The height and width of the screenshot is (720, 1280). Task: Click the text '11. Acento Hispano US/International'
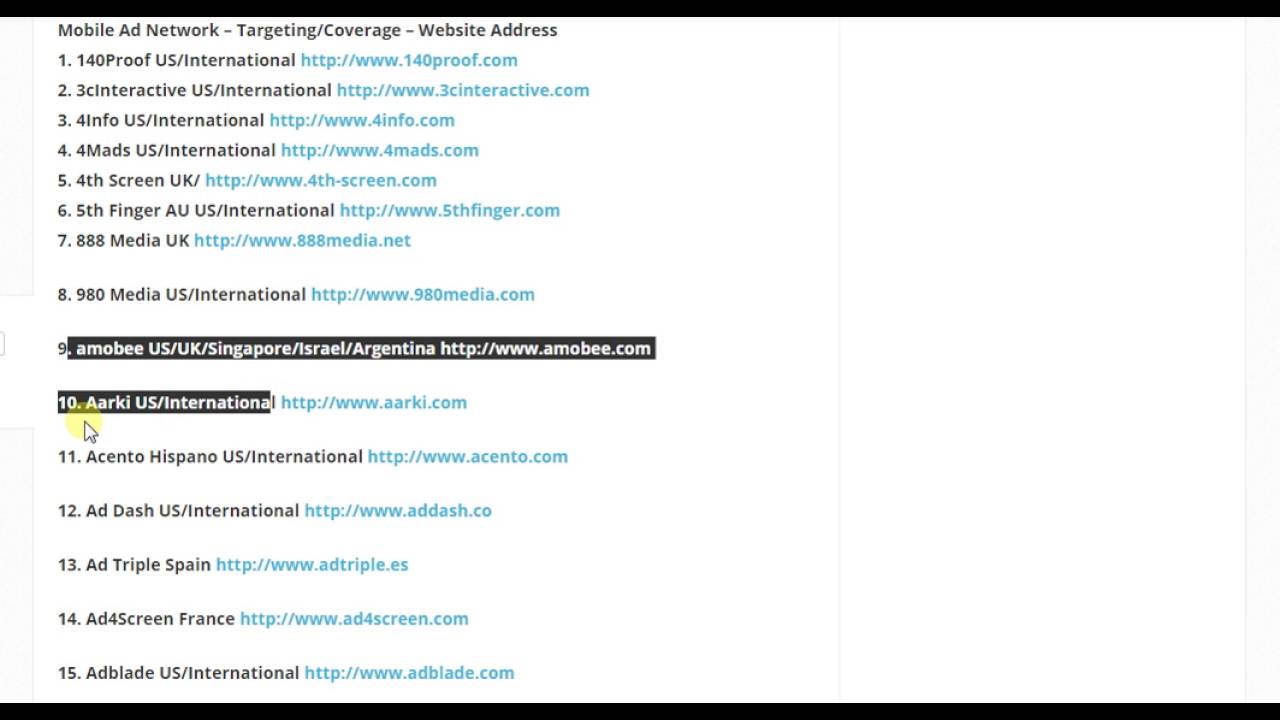coord(210,456)
